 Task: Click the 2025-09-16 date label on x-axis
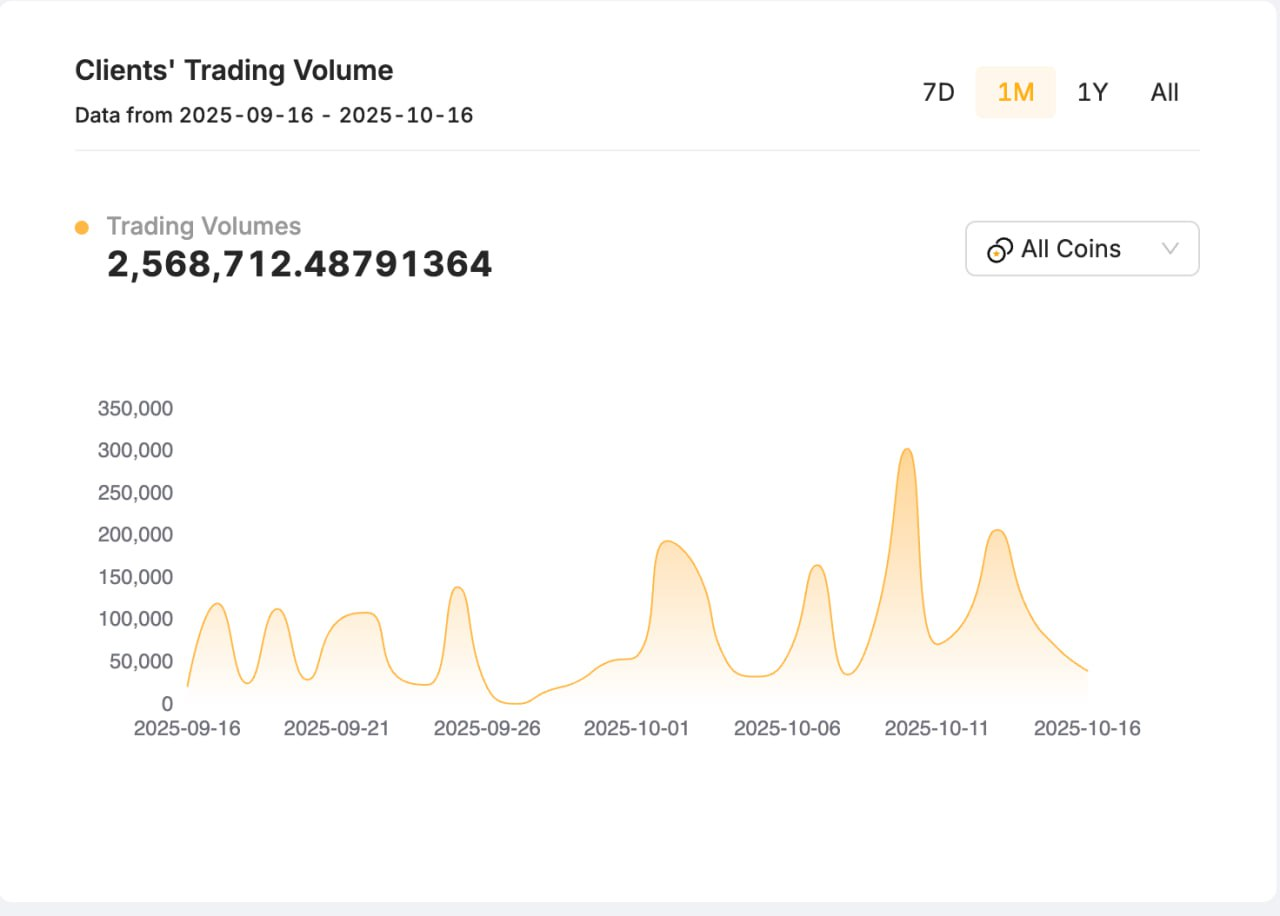188,728
